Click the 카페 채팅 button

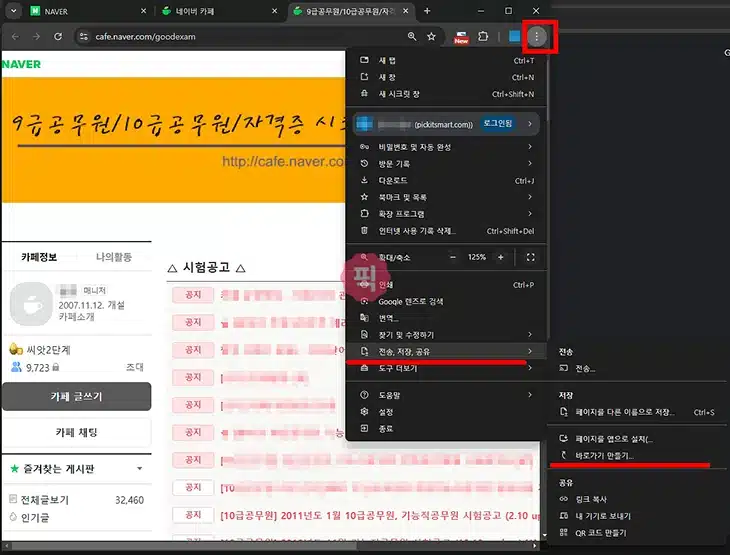pyautogui.click(x=76, y=432)
